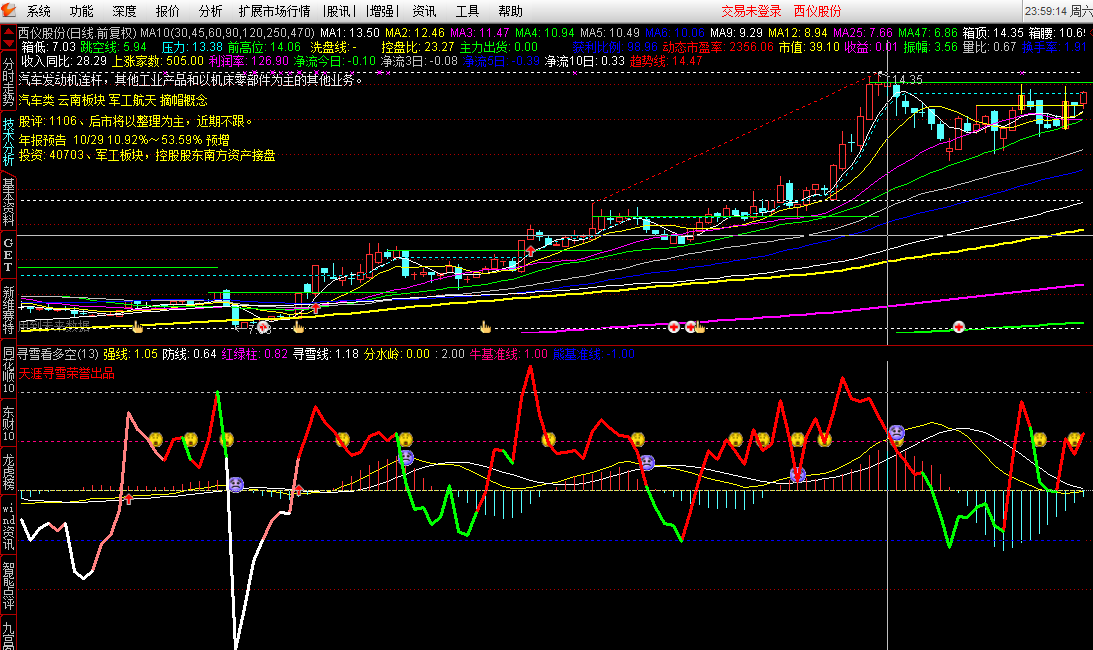Click chart title 西仪股份(日线.前复权)

77,33
